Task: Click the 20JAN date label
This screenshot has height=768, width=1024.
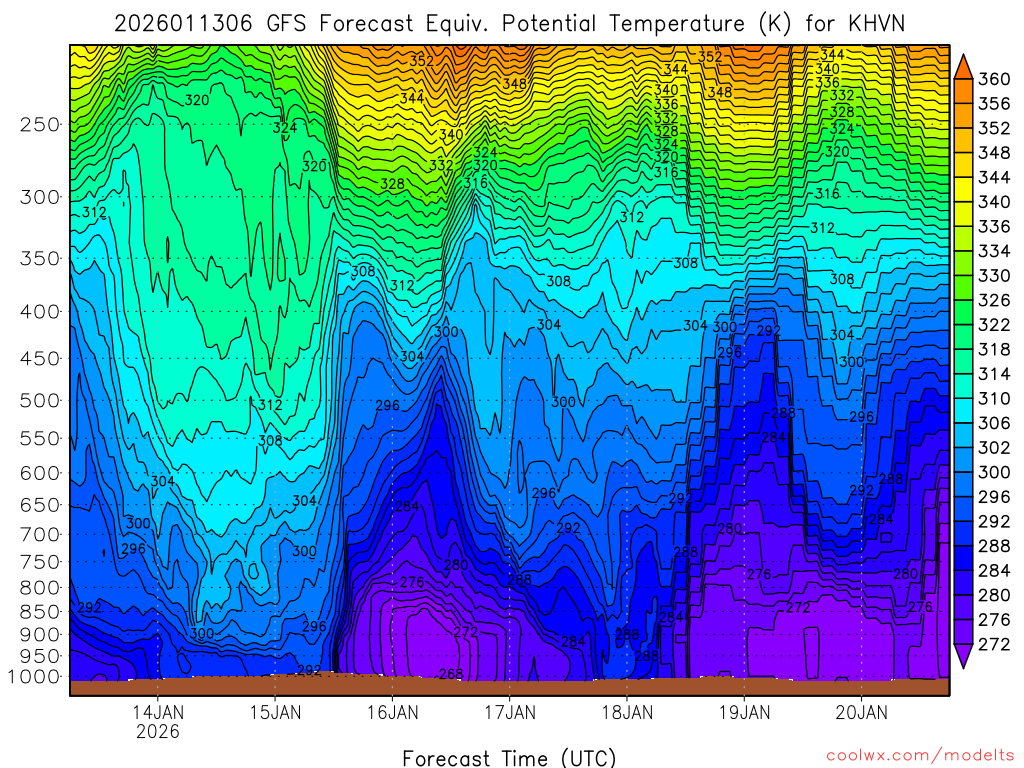Action: coord(861,712)
